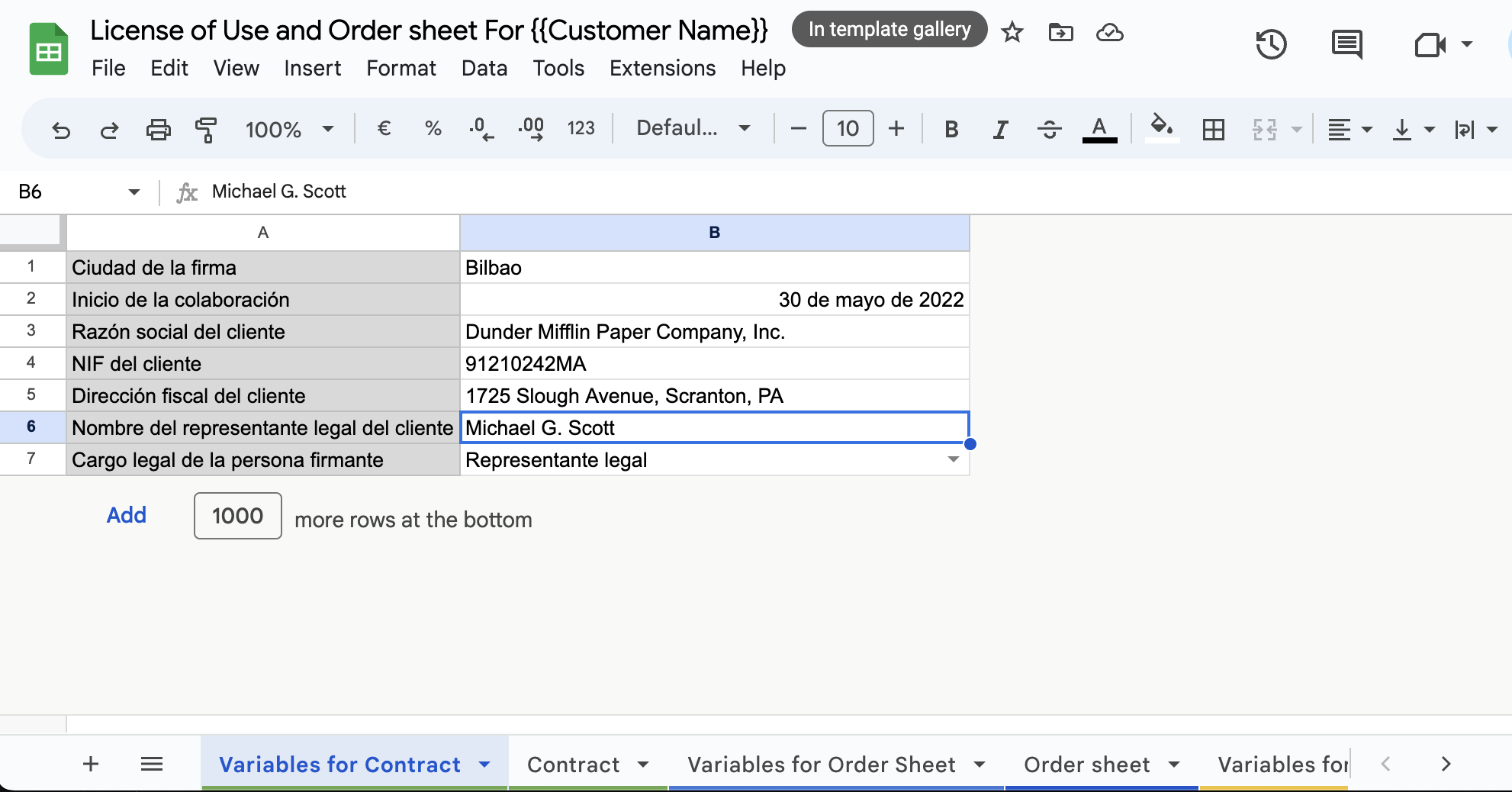This screenshot has width=1512, height=792.
Task: Open the fill color picker
Action: tap(1161, 128)
